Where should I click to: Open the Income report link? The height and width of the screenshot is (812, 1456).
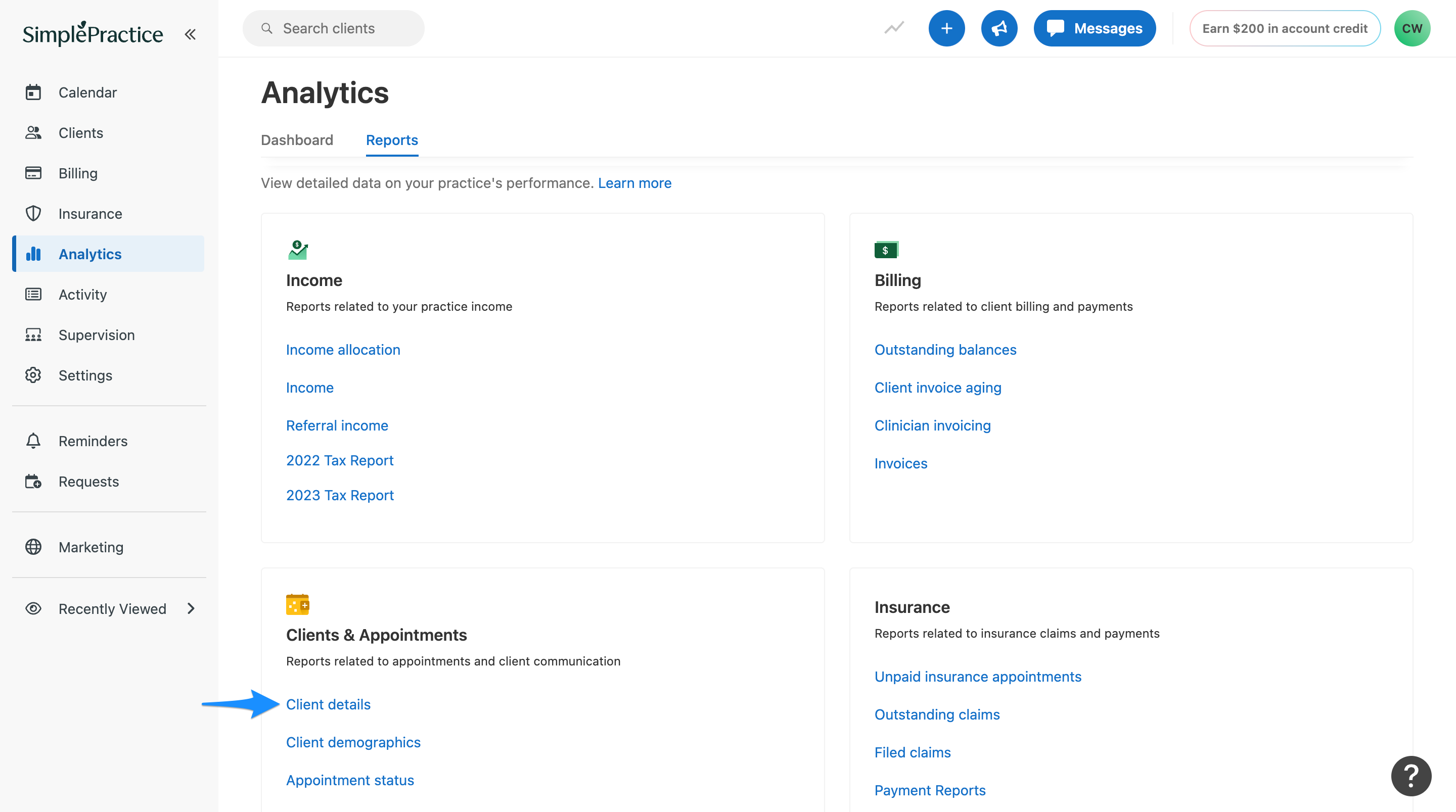(x=310, y=388)
